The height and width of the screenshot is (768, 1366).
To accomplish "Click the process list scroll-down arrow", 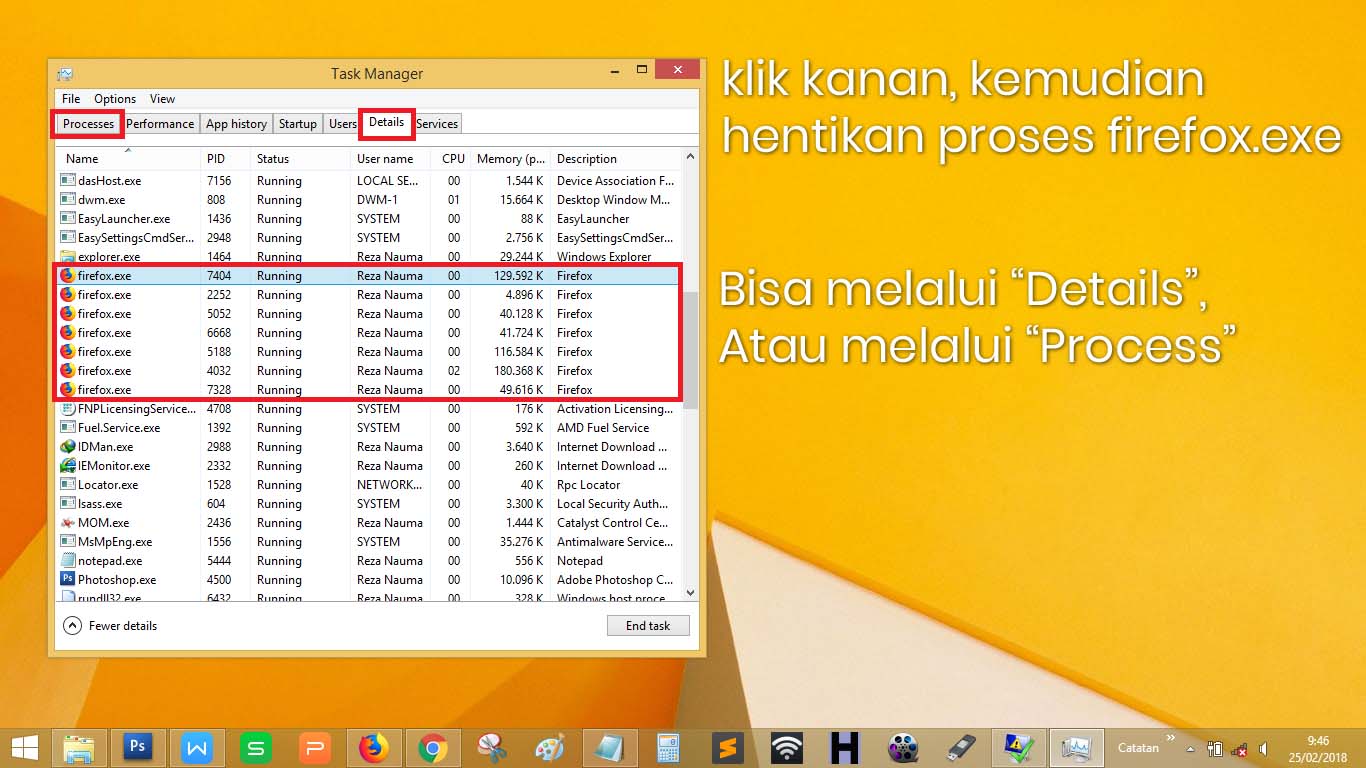I will coord(690,592).
